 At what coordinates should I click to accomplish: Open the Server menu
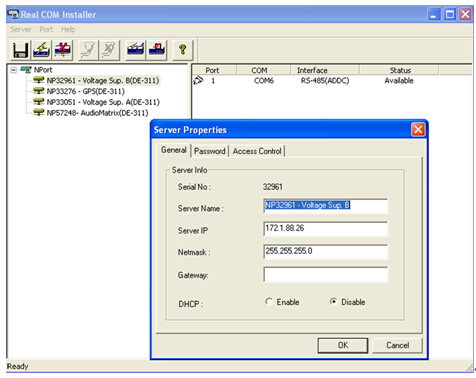[x=20, y=29]
